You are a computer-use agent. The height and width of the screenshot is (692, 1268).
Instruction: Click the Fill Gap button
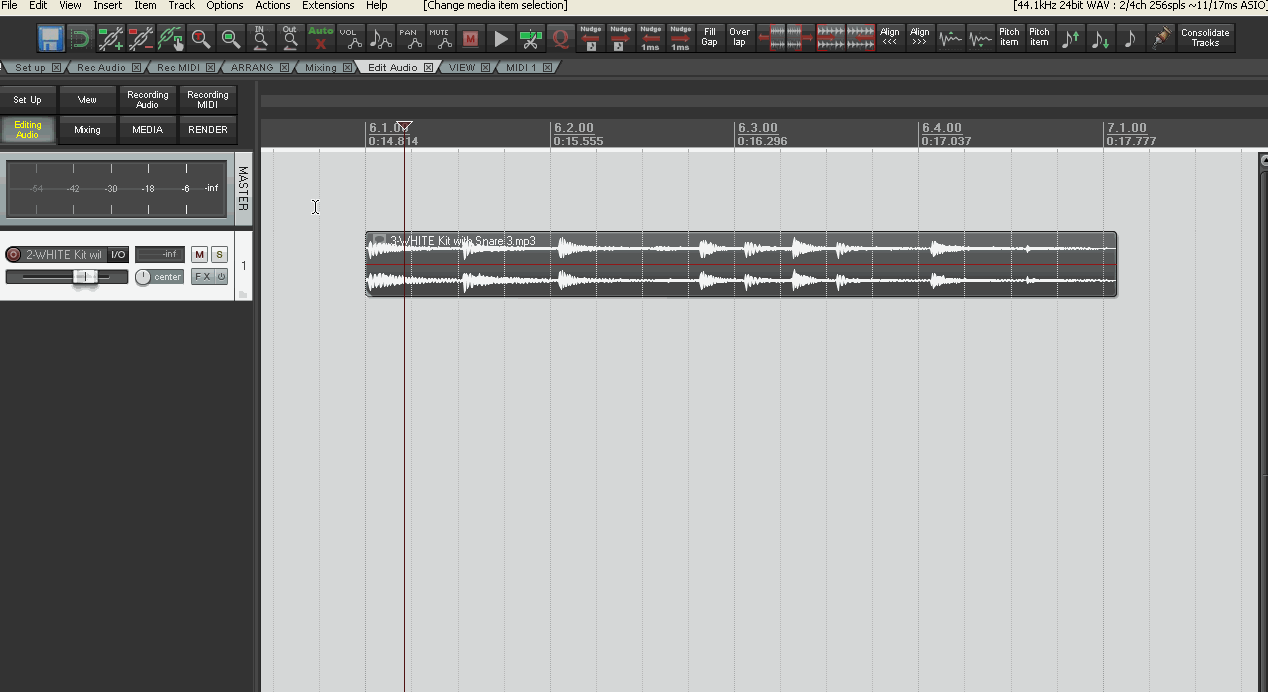point(709,37)
